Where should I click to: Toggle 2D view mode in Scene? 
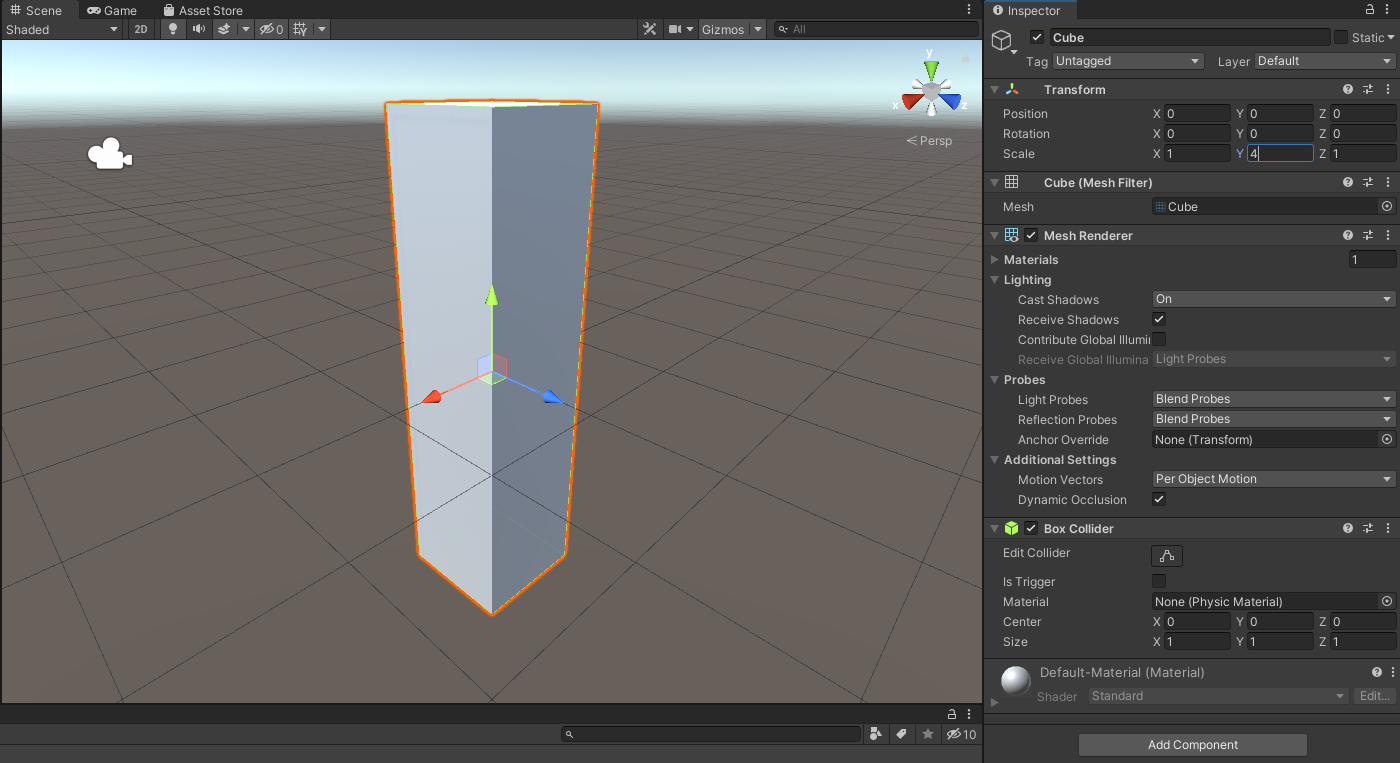pyautogui.click(x=141, y=29)
